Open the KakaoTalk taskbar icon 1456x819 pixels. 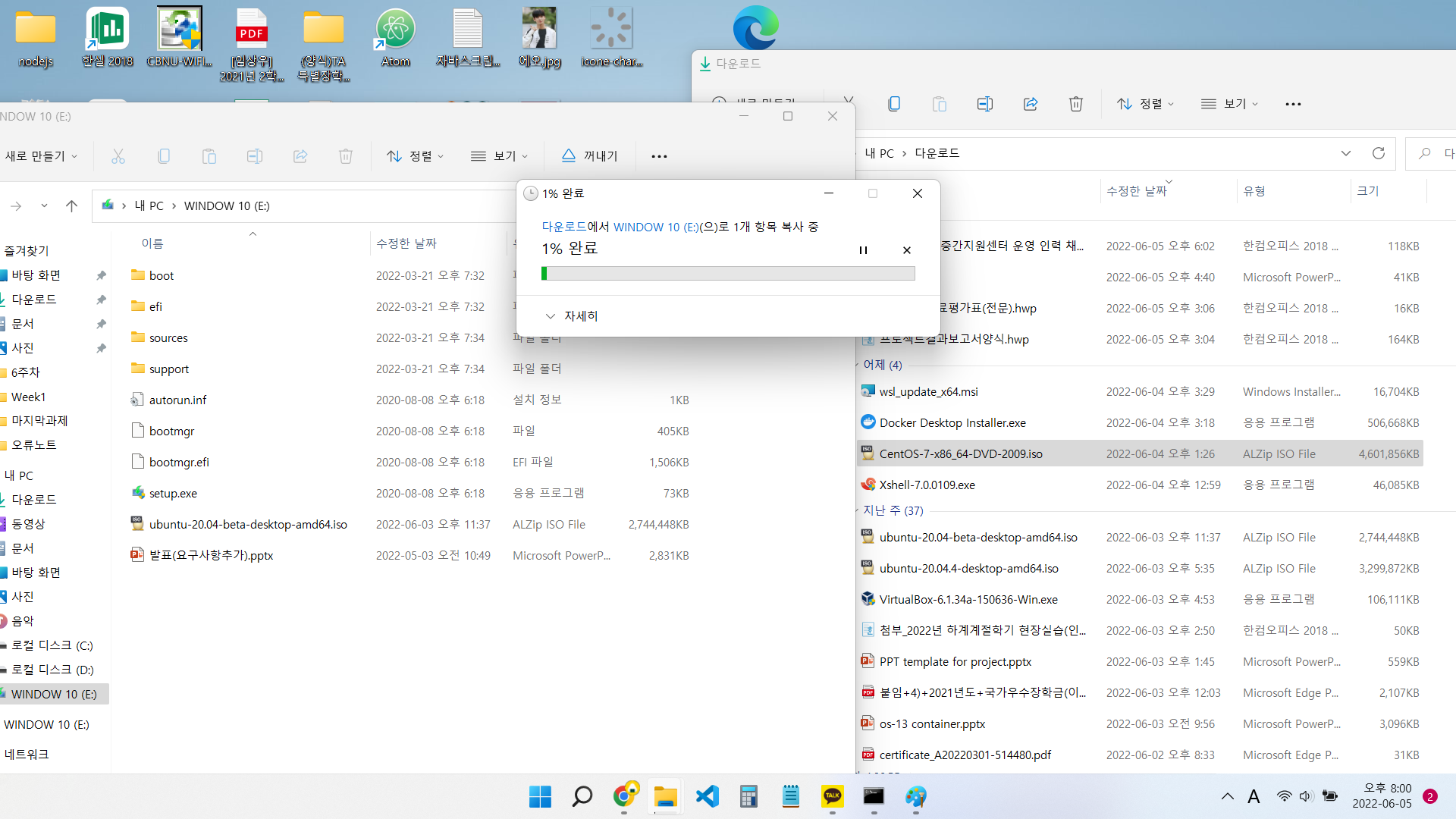832,796
